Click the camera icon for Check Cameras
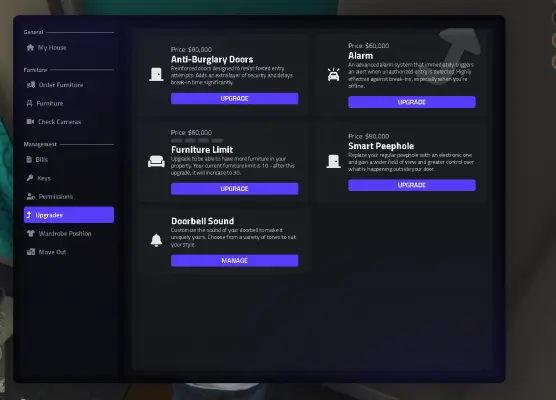The height and width of the screenshot is (400, 556). coord(30,122)
